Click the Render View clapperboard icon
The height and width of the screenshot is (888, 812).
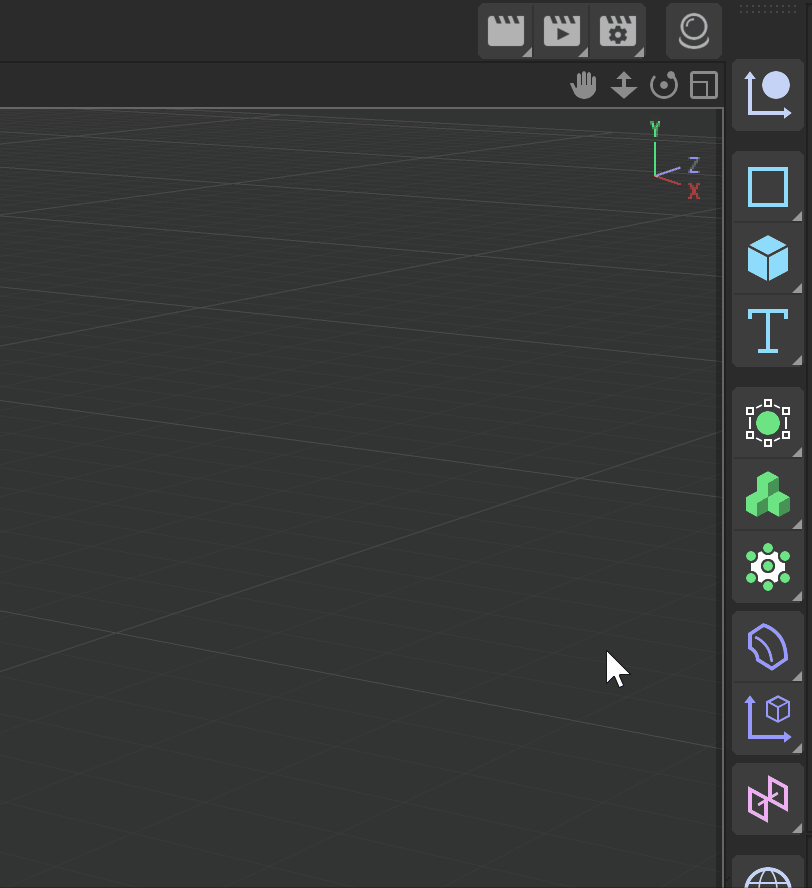[x=506, y=31]
